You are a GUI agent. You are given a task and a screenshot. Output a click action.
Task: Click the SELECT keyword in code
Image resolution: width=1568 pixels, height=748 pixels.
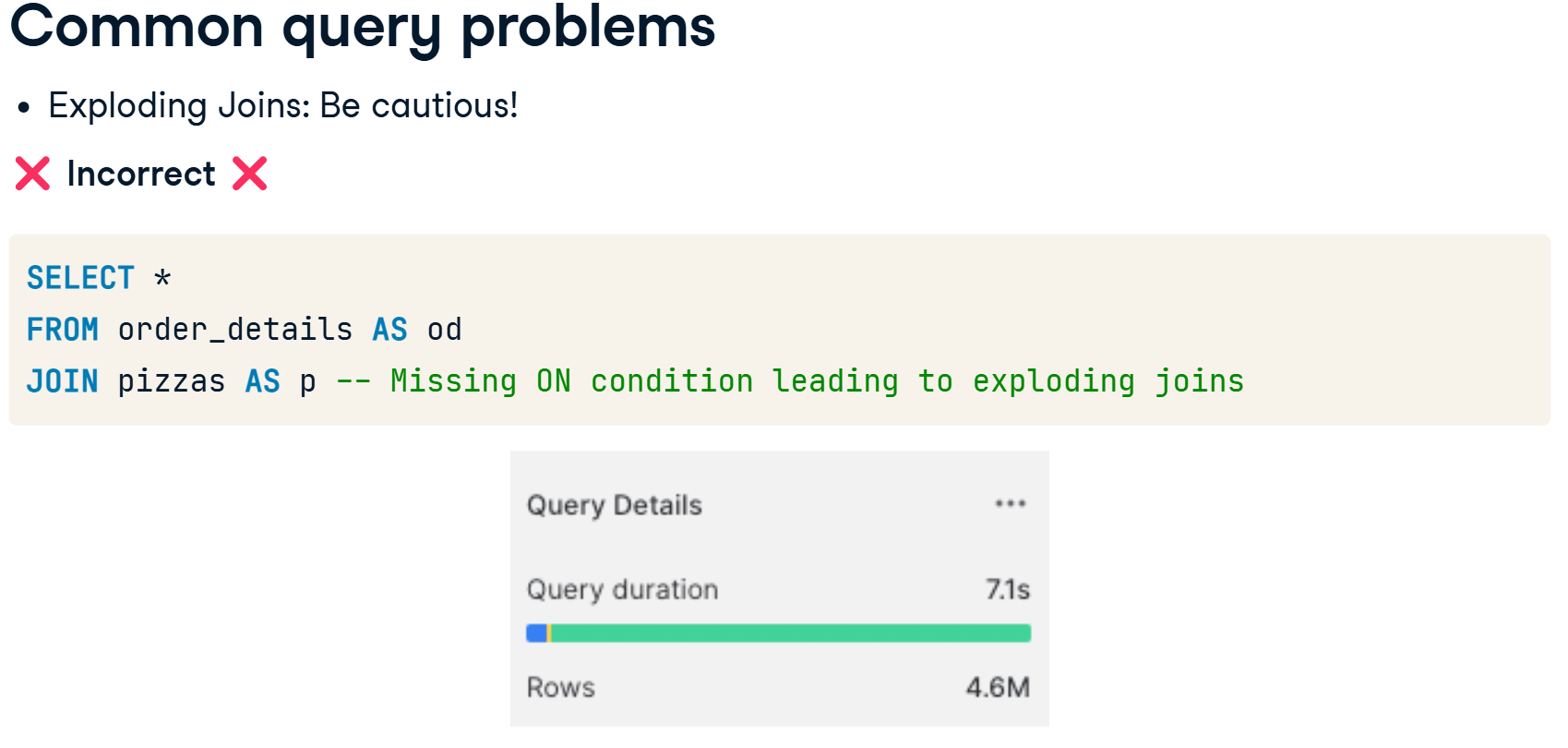click(x=80, y=278)
